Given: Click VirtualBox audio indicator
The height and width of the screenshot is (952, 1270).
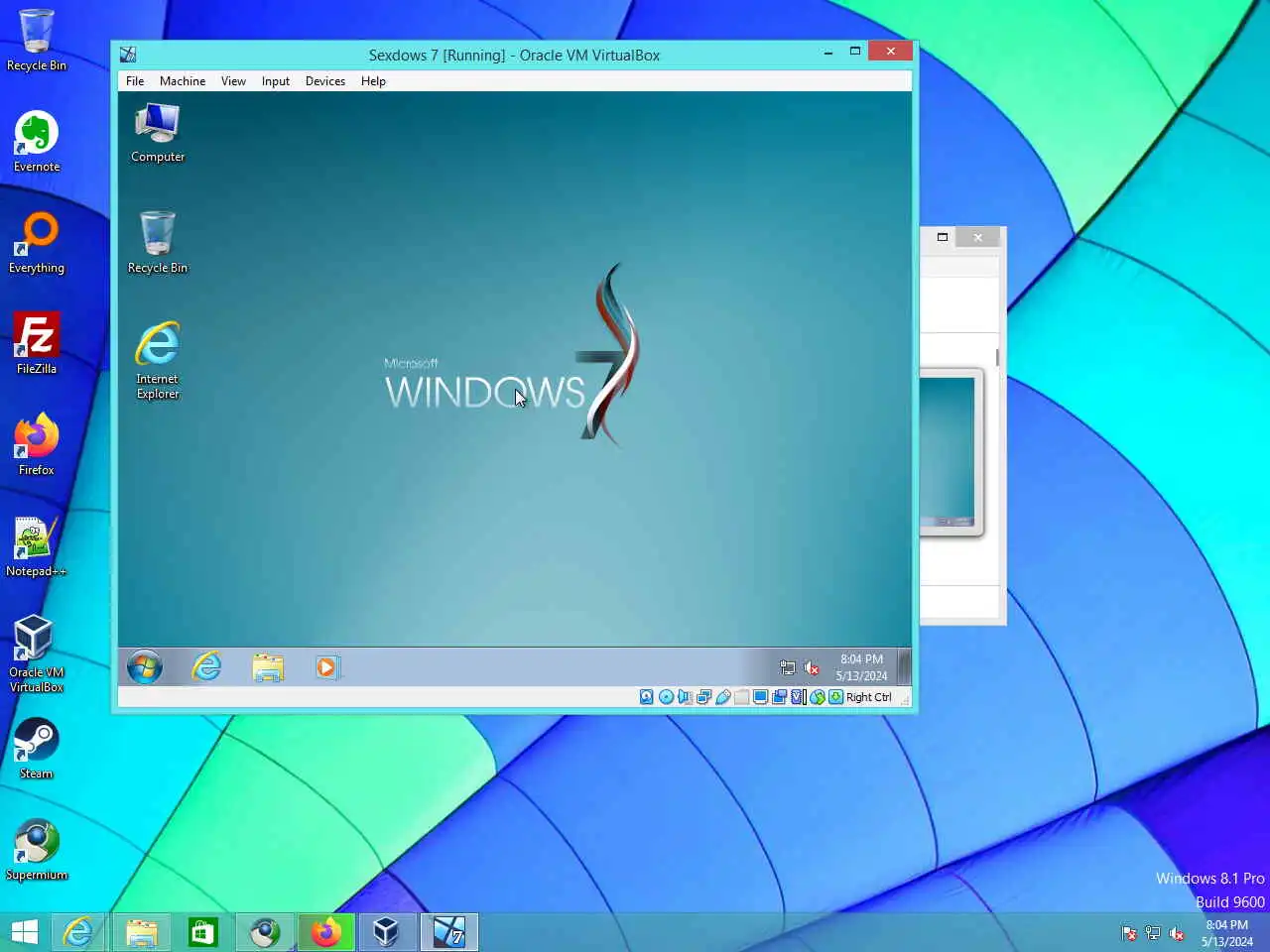Looking at the screenshot, I should pyautogui.click(x=685, y=697).
